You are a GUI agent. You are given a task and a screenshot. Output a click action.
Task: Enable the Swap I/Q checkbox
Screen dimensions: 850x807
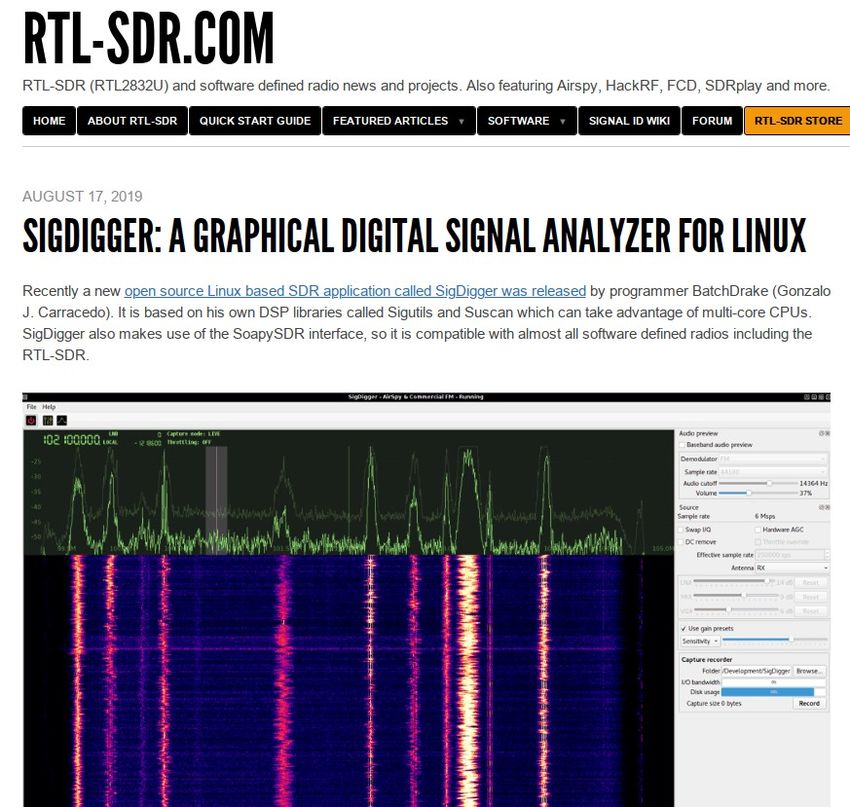coord(681,530)
